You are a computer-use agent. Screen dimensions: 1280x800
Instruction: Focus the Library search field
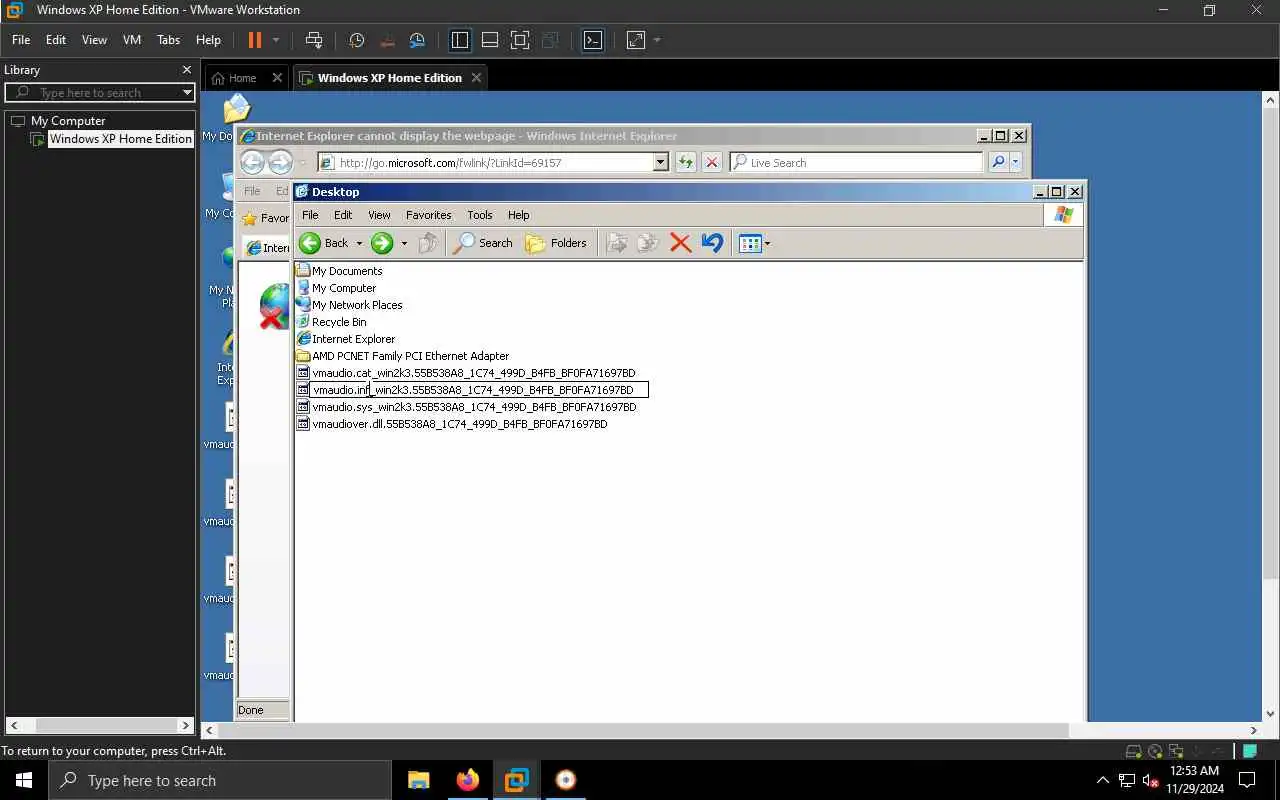point(100,93)
